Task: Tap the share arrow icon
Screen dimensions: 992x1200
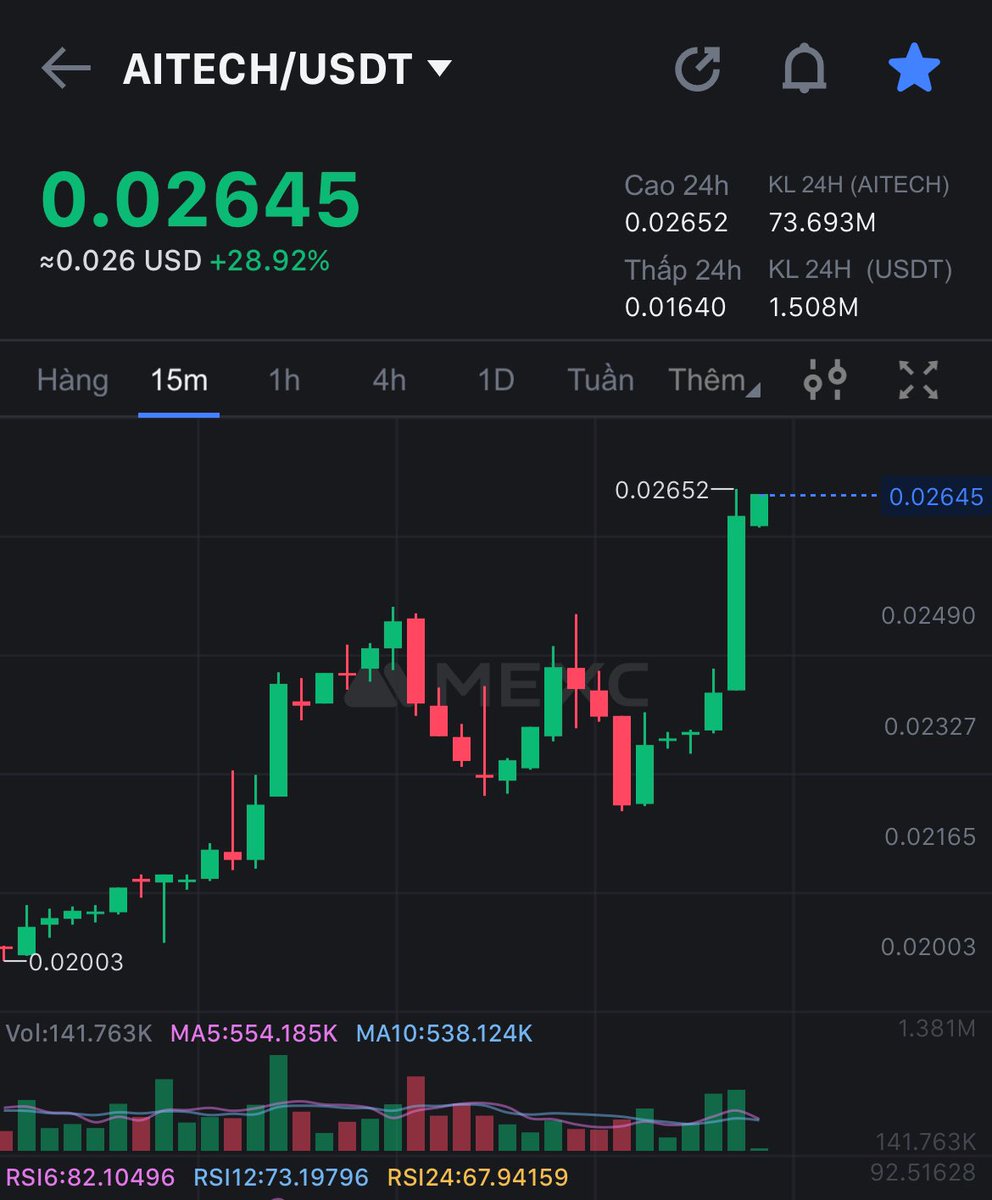Action: point(697,69)
